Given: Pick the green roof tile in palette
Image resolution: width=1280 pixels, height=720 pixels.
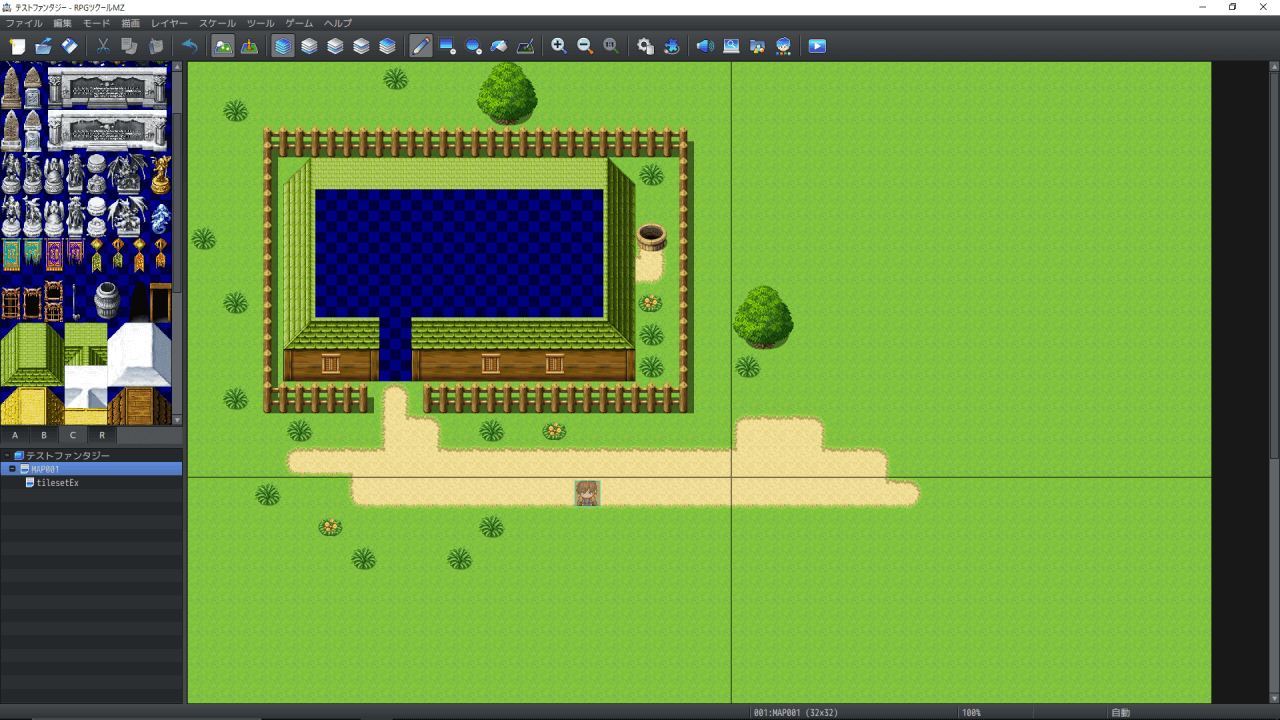Looking at the screenshot, I should 32,354.
